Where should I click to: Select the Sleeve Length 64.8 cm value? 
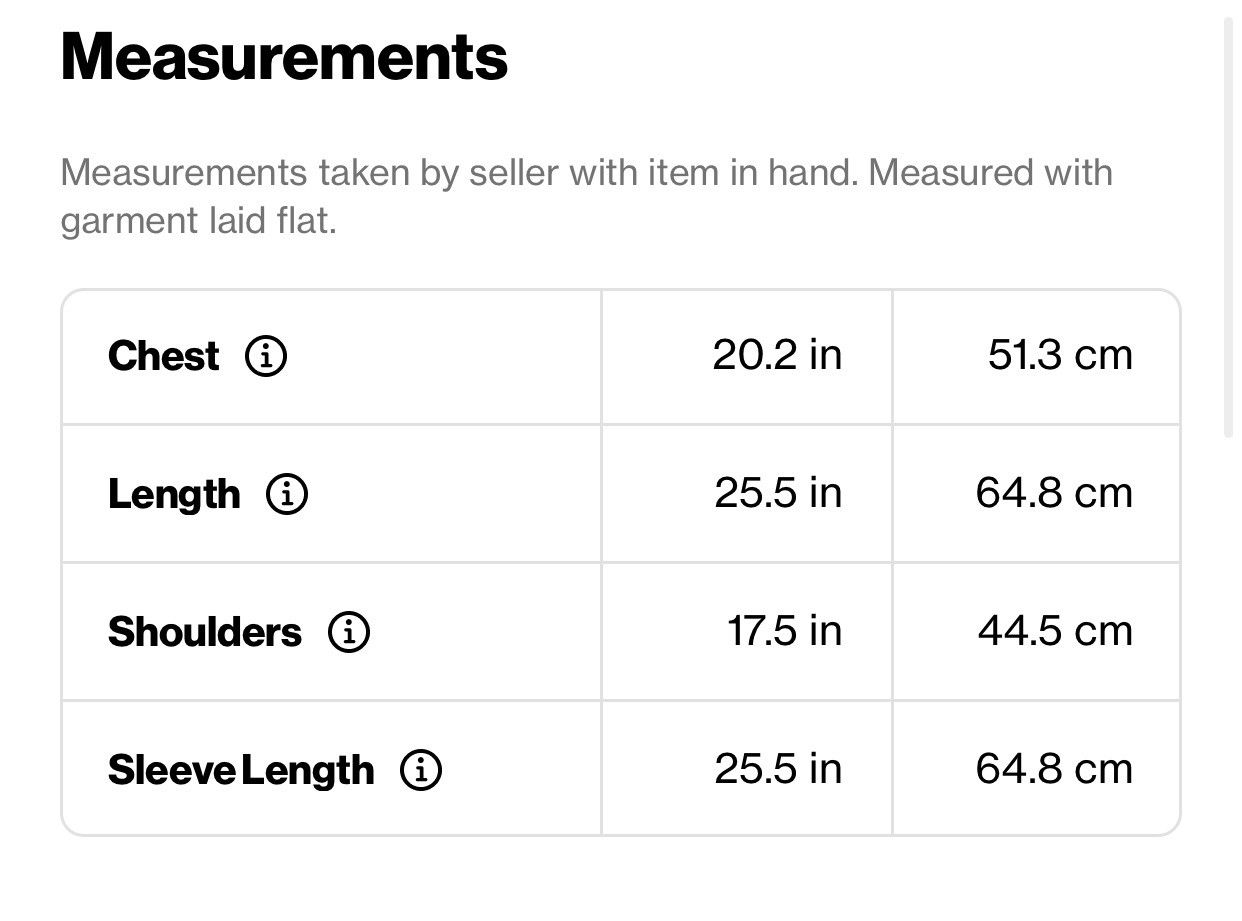click(x=1054, y=769)
